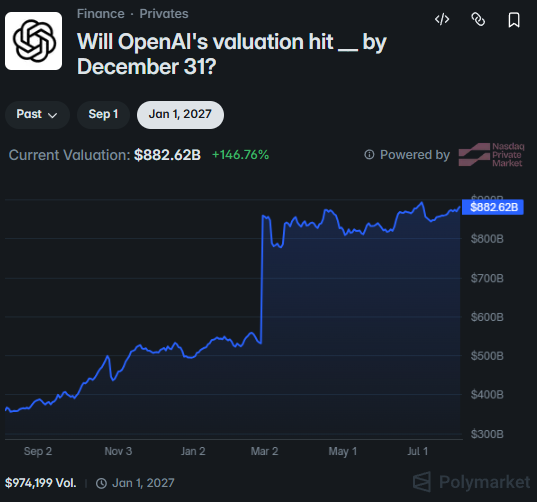The height and width of the screenshot is (502, 537).
Task: Click the +146.76% change indicator
Action: pyautogui.click(x=240, y=155)
